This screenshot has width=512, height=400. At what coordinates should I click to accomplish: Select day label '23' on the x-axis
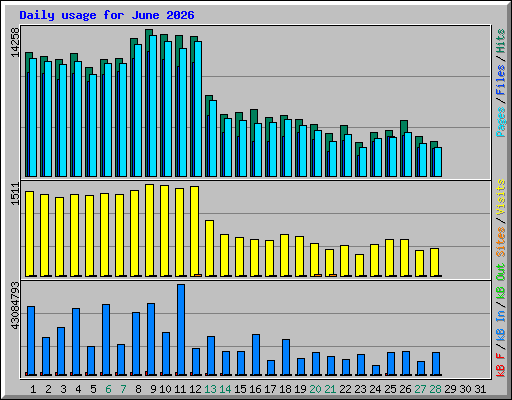(x=360, y=389)
